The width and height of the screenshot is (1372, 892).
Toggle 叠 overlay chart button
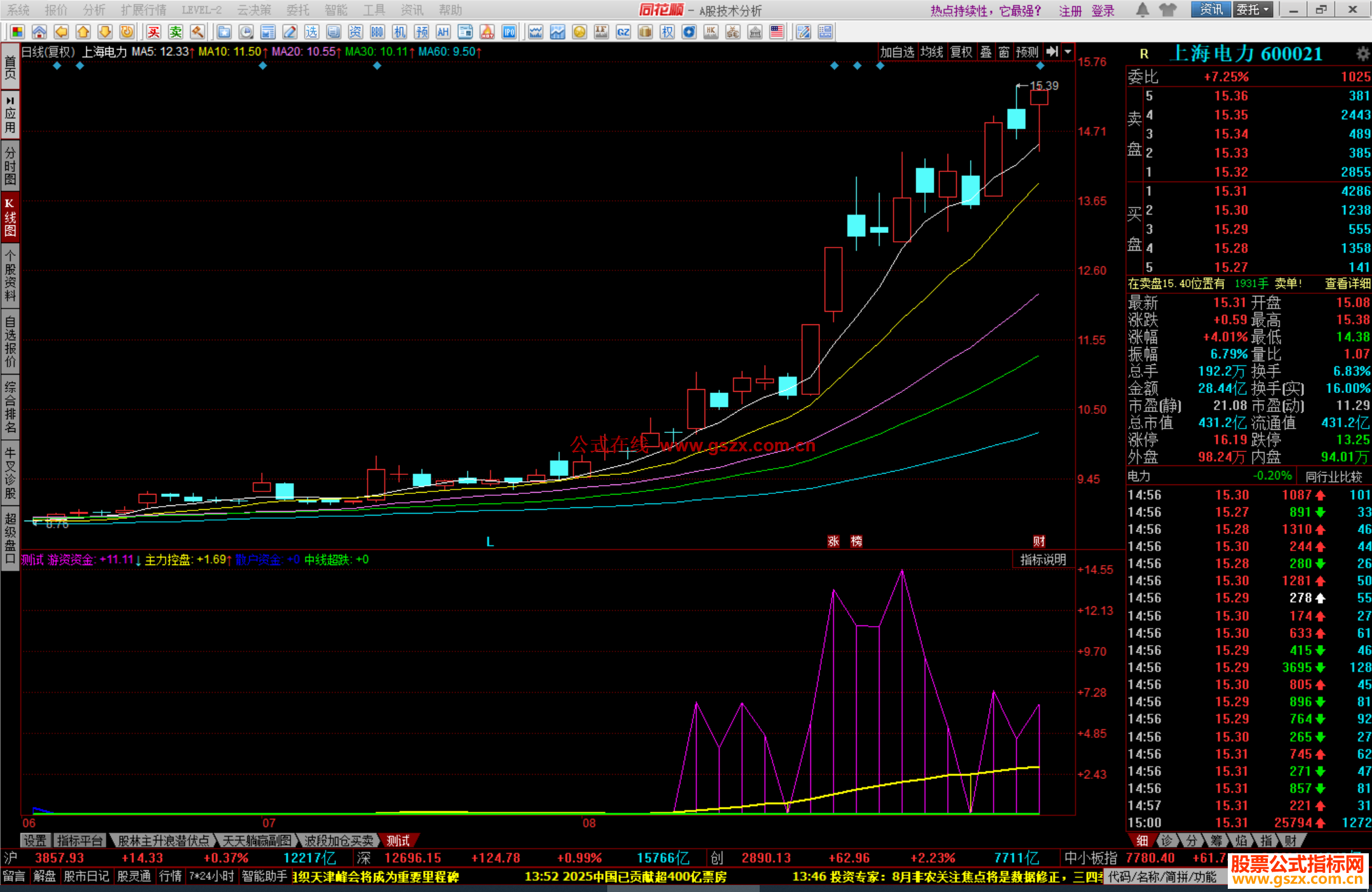click(985, 52)
